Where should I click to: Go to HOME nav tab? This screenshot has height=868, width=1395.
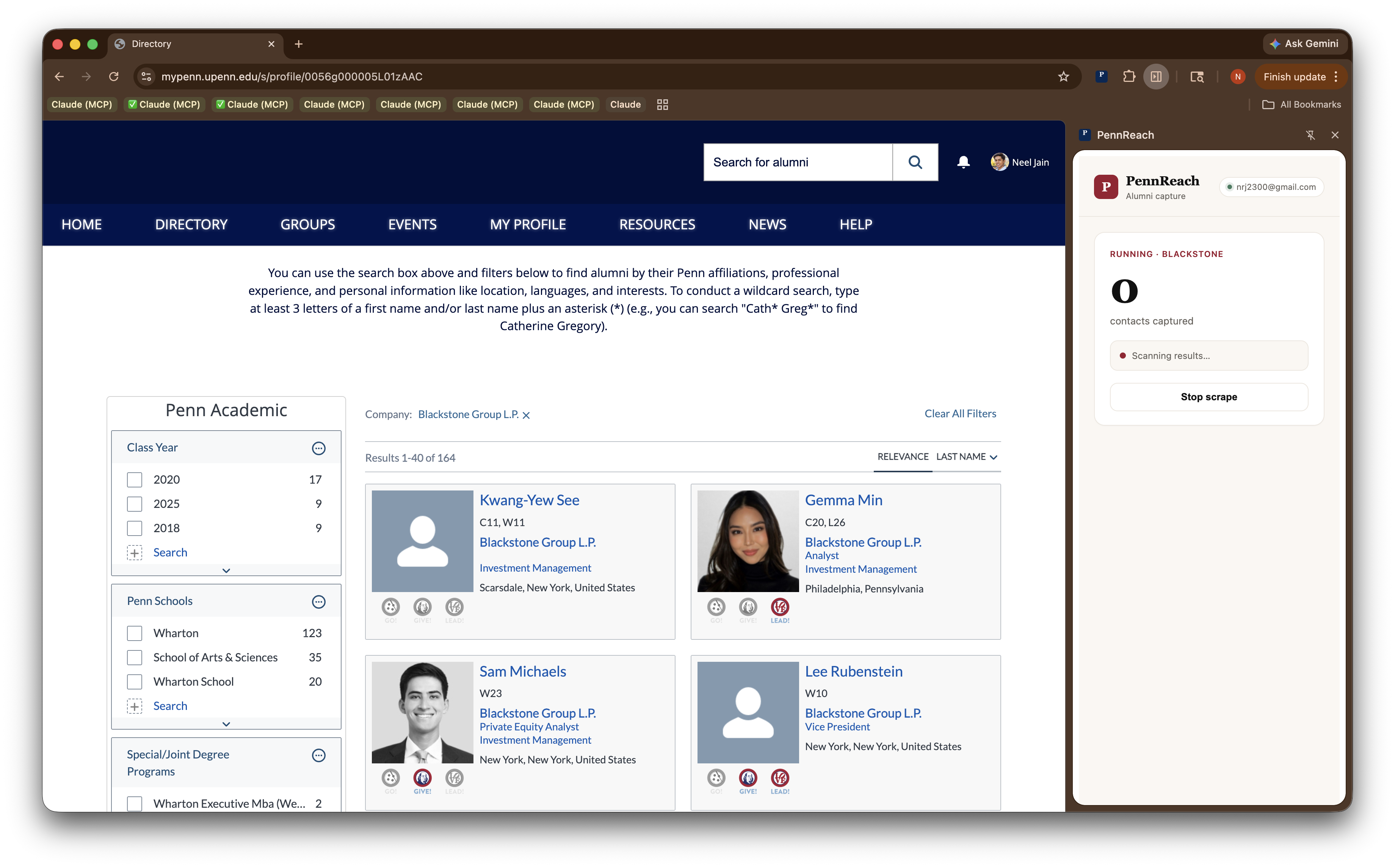82,224
